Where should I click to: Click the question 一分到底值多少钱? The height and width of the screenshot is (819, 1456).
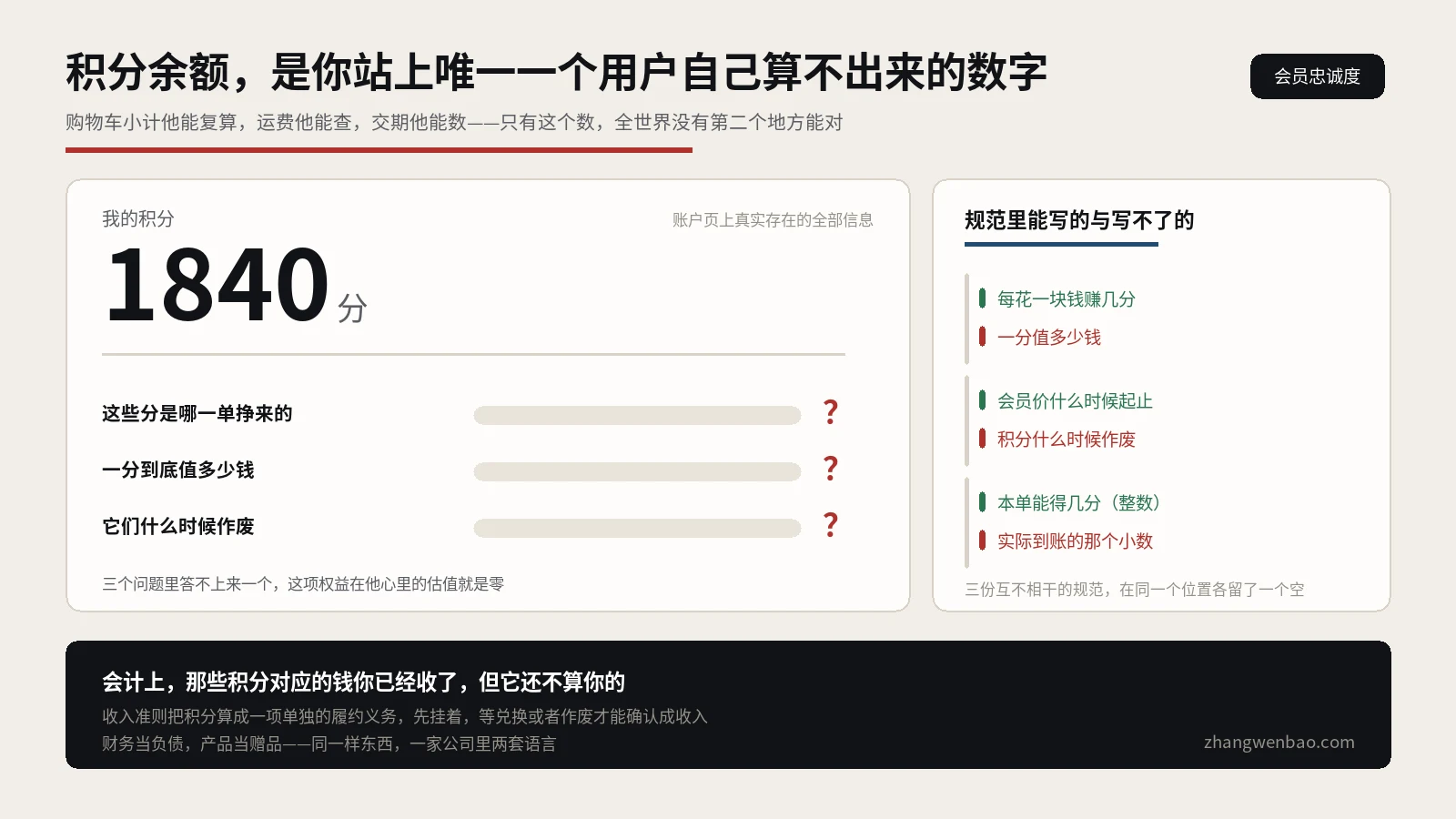pyautogui.click(x=177, y=470)
